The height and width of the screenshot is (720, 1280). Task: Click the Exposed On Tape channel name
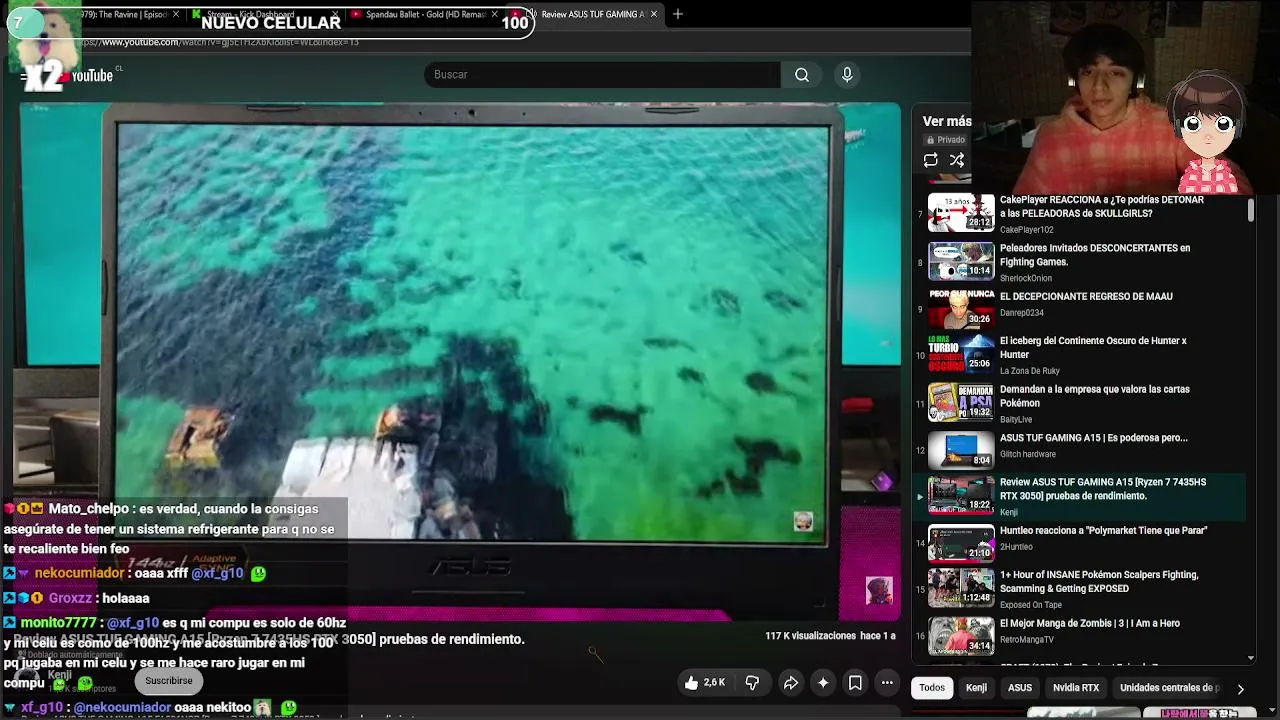[1031, 605]
